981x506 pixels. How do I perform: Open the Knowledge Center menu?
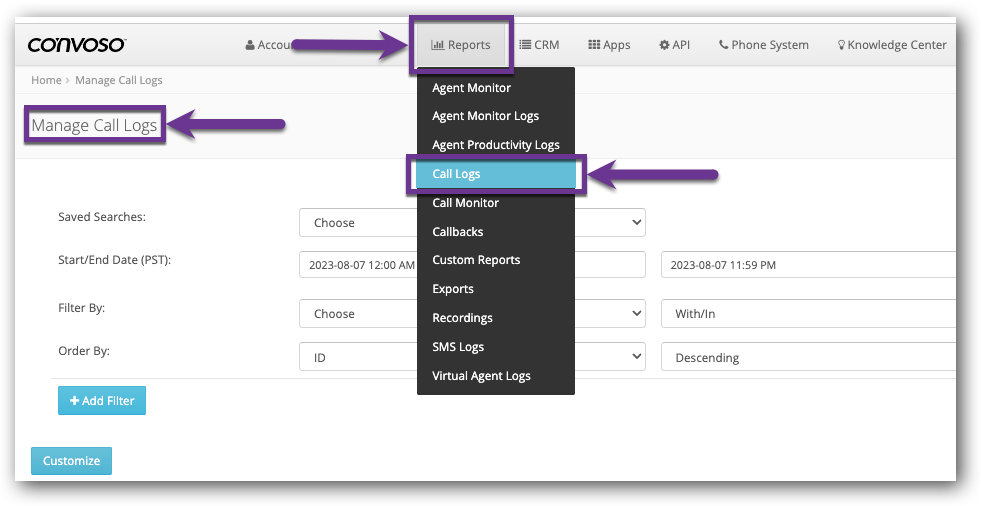pos(892,45)
